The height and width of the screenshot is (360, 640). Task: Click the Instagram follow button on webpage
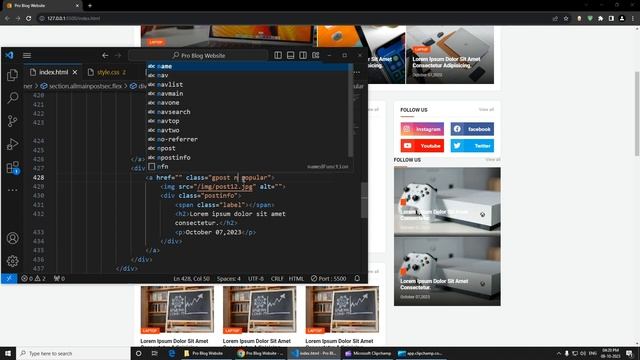pyautogui.click(x=422, y=129)
